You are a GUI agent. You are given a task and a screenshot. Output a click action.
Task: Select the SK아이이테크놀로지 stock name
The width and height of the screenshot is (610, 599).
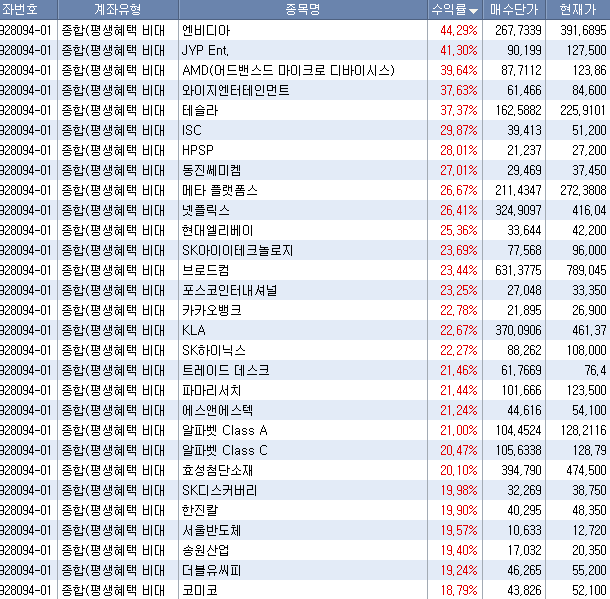238,250
